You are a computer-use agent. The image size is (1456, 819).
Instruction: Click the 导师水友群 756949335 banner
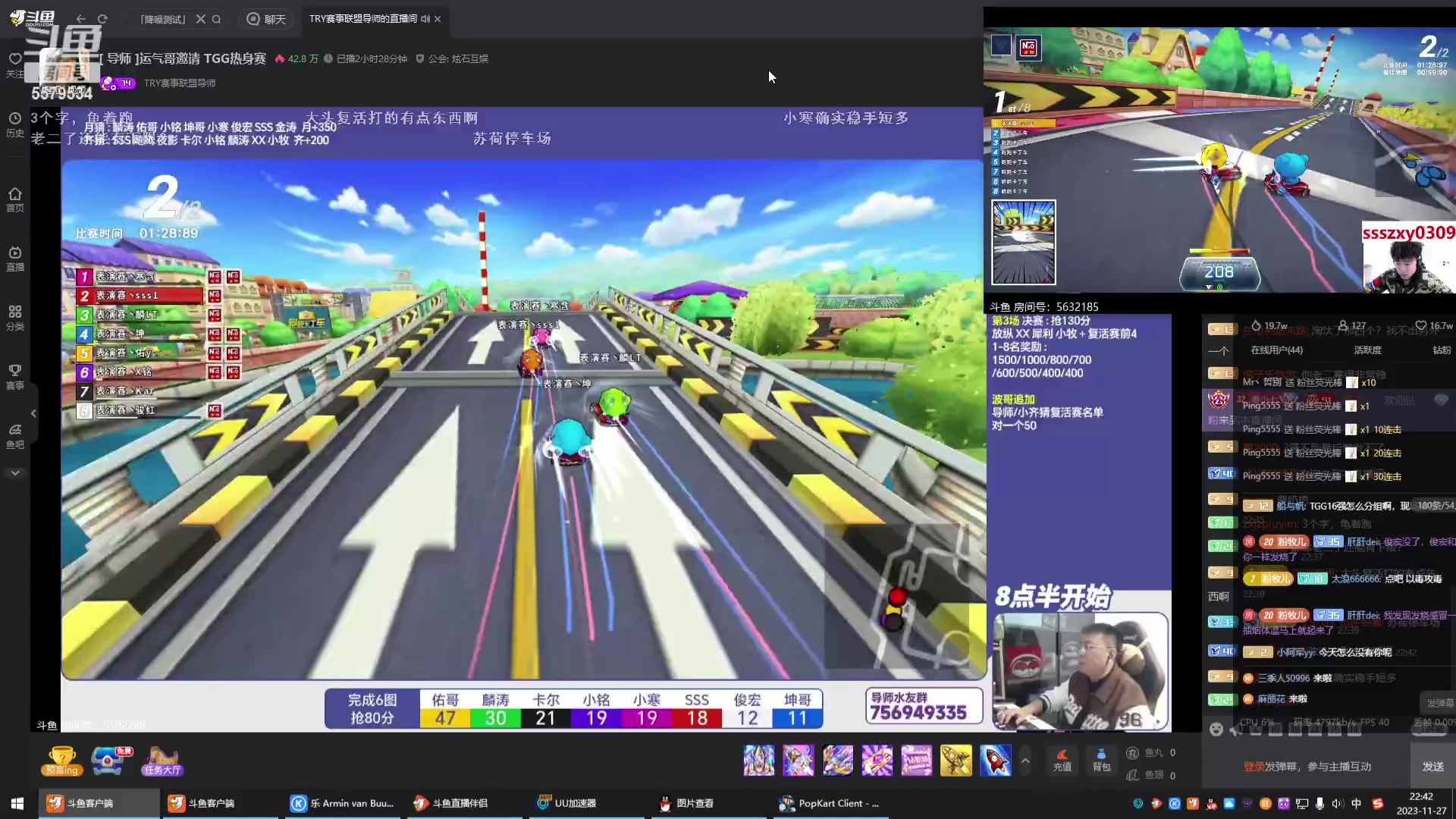pos(924,705)
